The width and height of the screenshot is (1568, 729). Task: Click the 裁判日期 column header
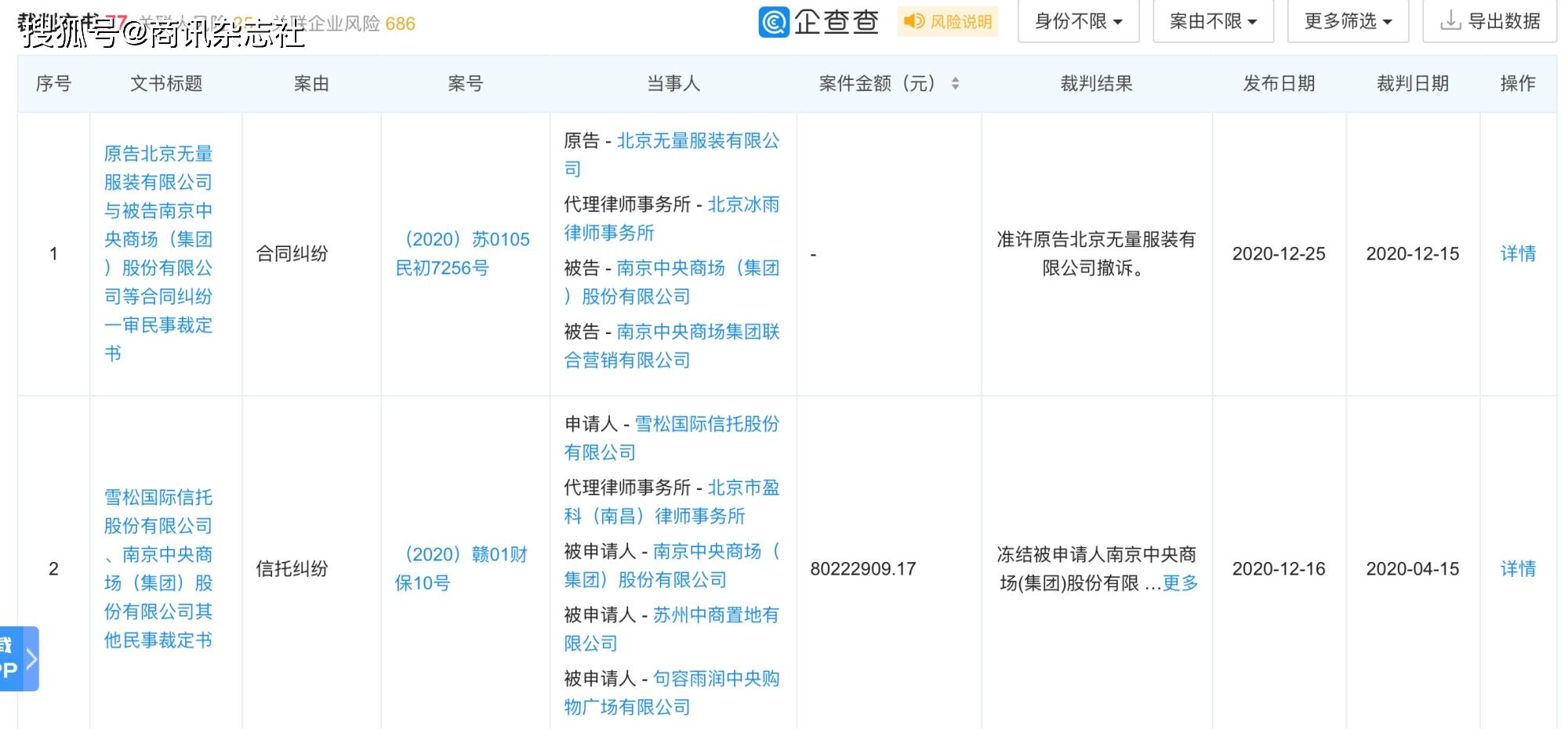click(1413, 83)
